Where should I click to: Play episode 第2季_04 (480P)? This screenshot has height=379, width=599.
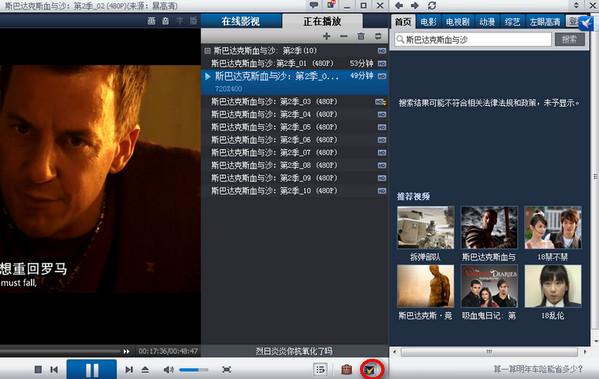click(x=294, y=114)
